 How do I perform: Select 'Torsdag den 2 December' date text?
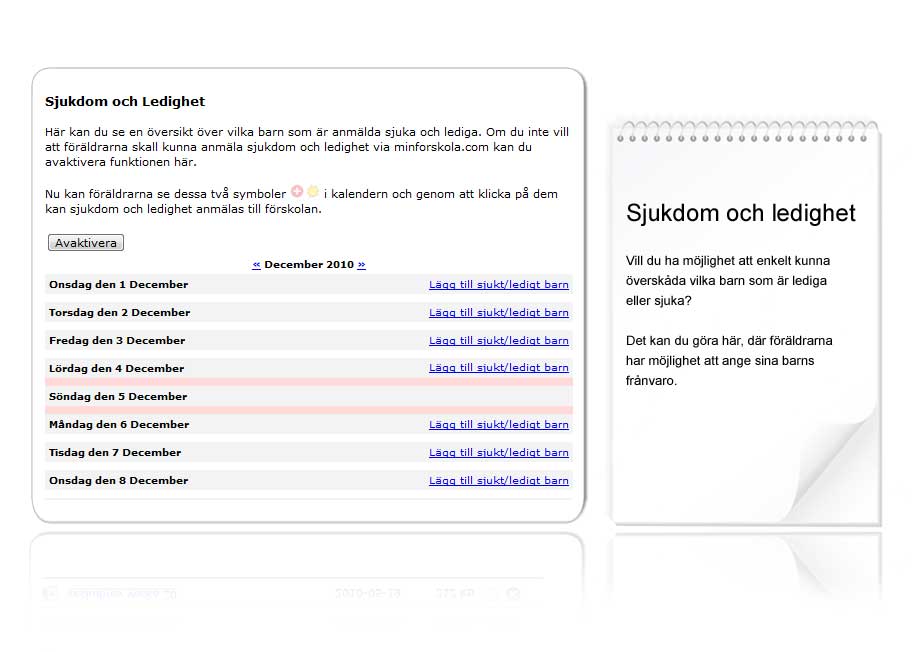point(120,312)
